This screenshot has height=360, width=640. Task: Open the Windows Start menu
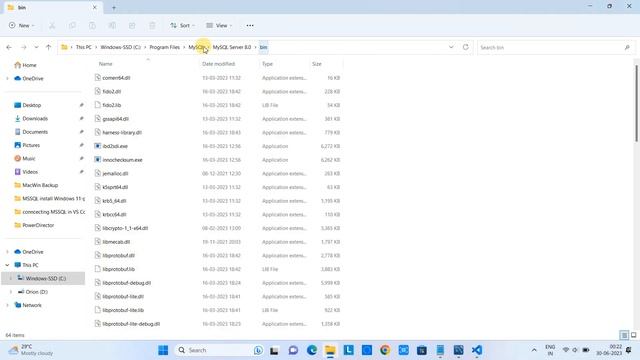click(163, 350)
